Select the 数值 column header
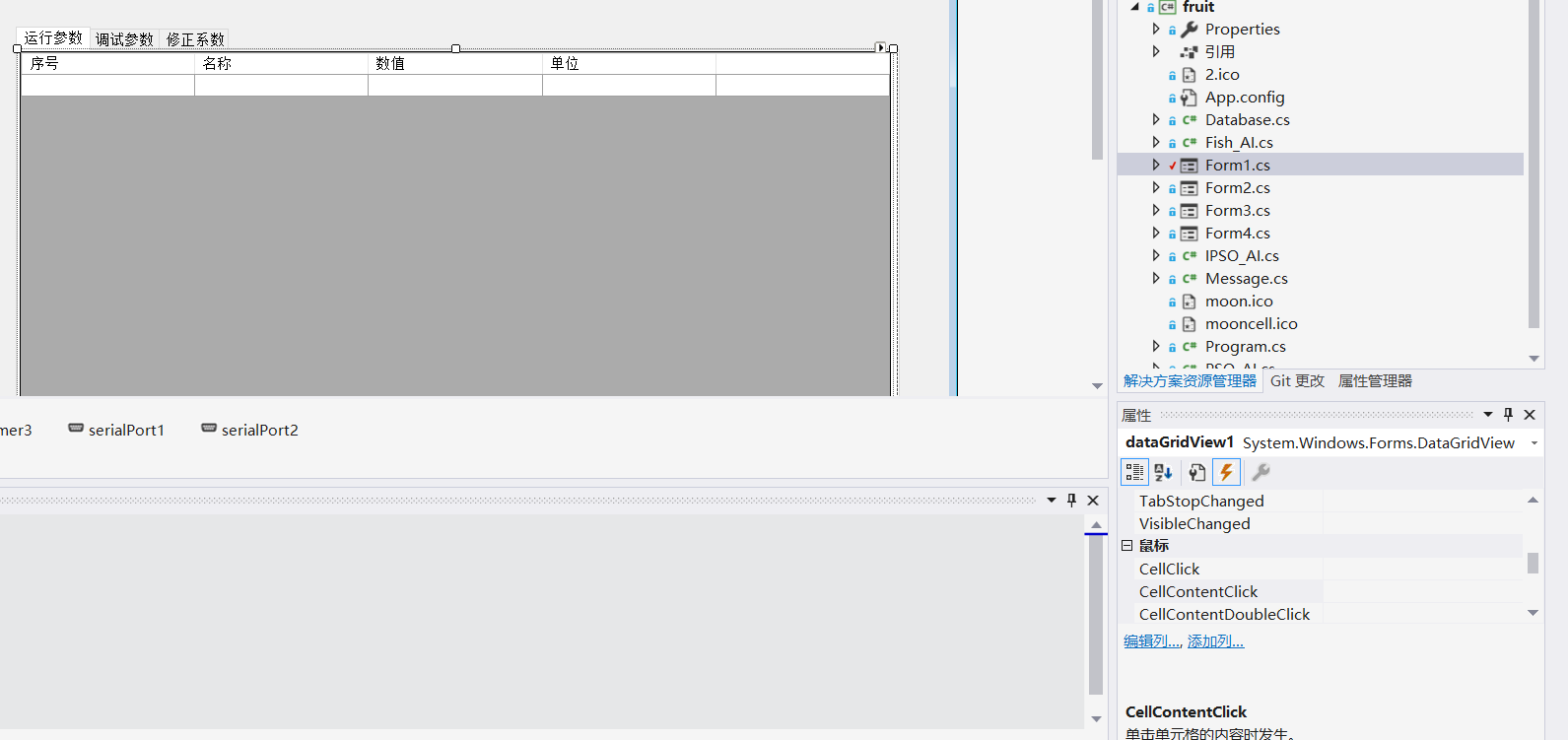 click(x=455, y=63)
